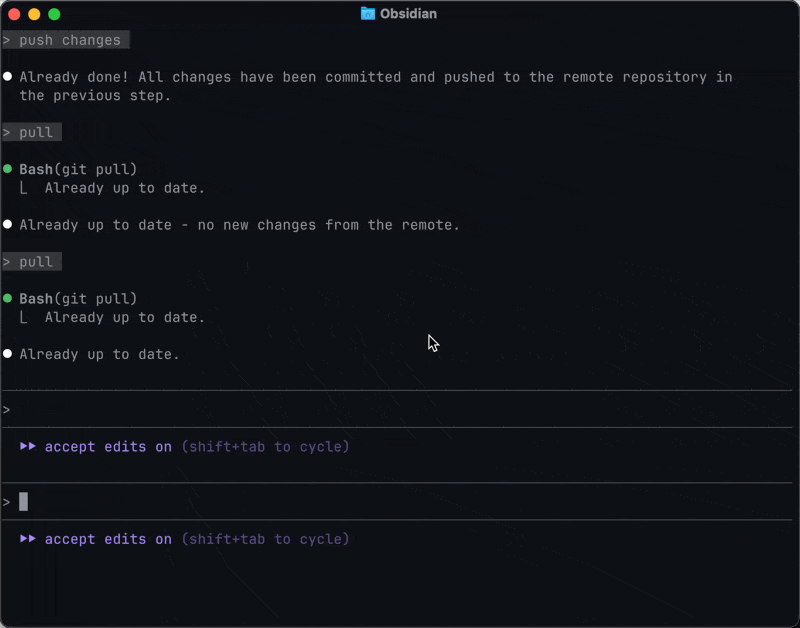The image size is (800, 628).
Task: Select the first 'pull' prompt entry
Action: [35, 132]
